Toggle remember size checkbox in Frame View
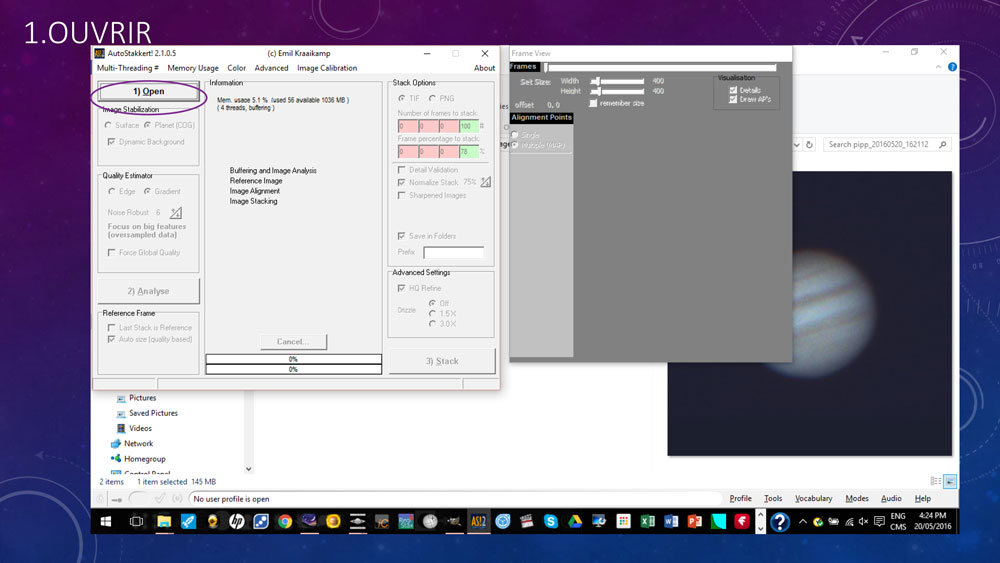 click(593, 103)
